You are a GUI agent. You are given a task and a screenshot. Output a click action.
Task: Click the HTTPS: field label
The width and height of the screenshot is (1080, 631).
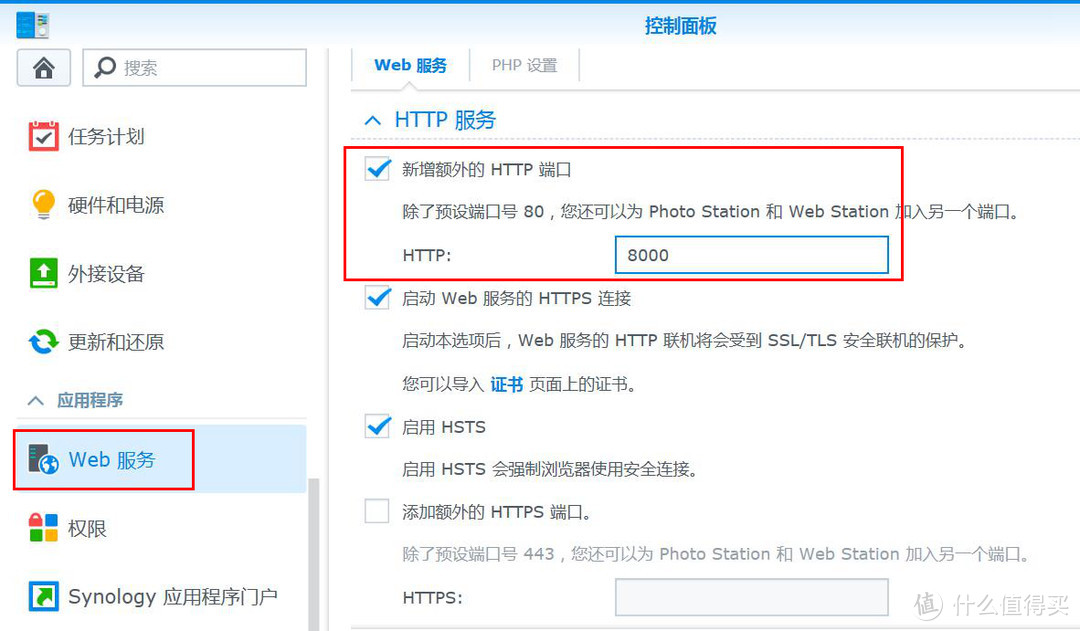[433, 598]
